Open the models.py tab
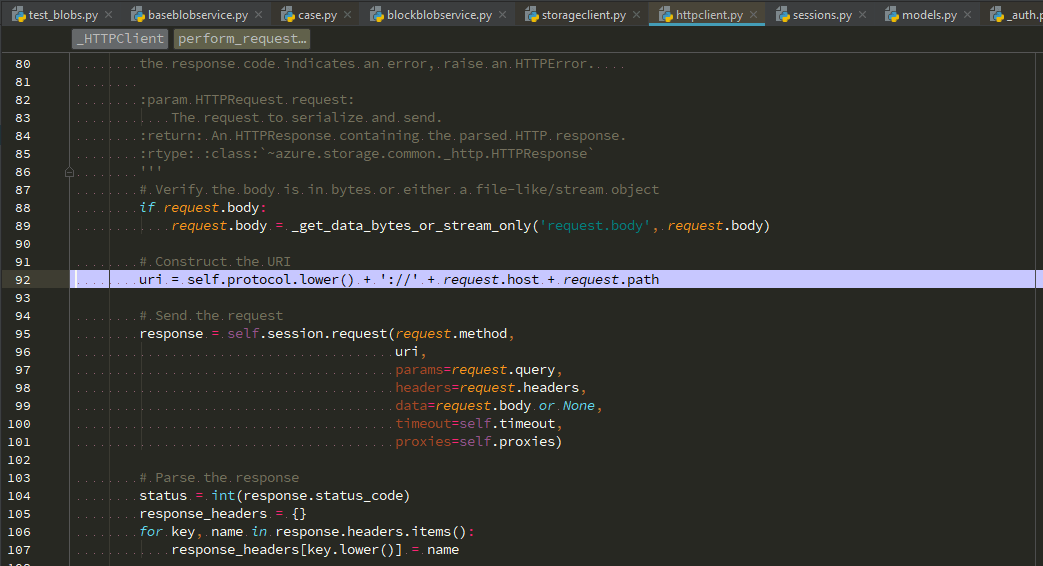Image resolution: width=1043 pixels, height=566 pixels. (929, 15)
